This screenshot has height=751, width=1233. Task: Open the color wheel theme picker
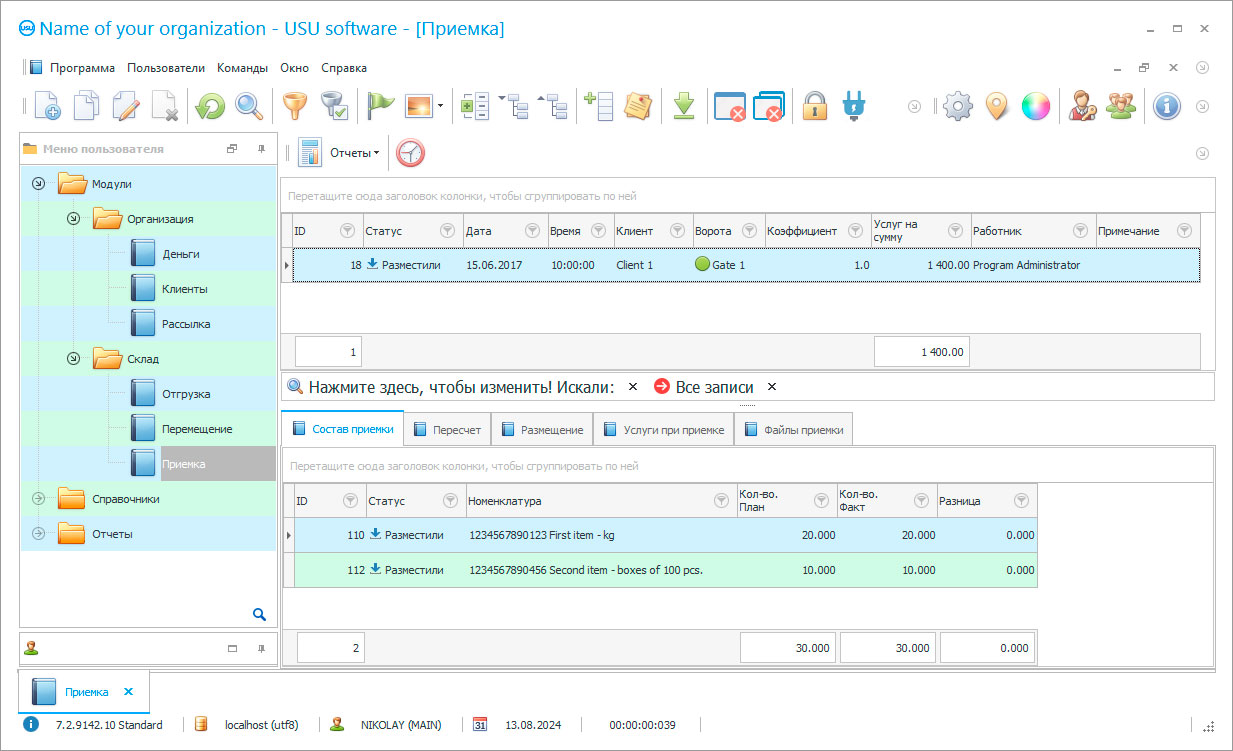tap(1035, 106)
